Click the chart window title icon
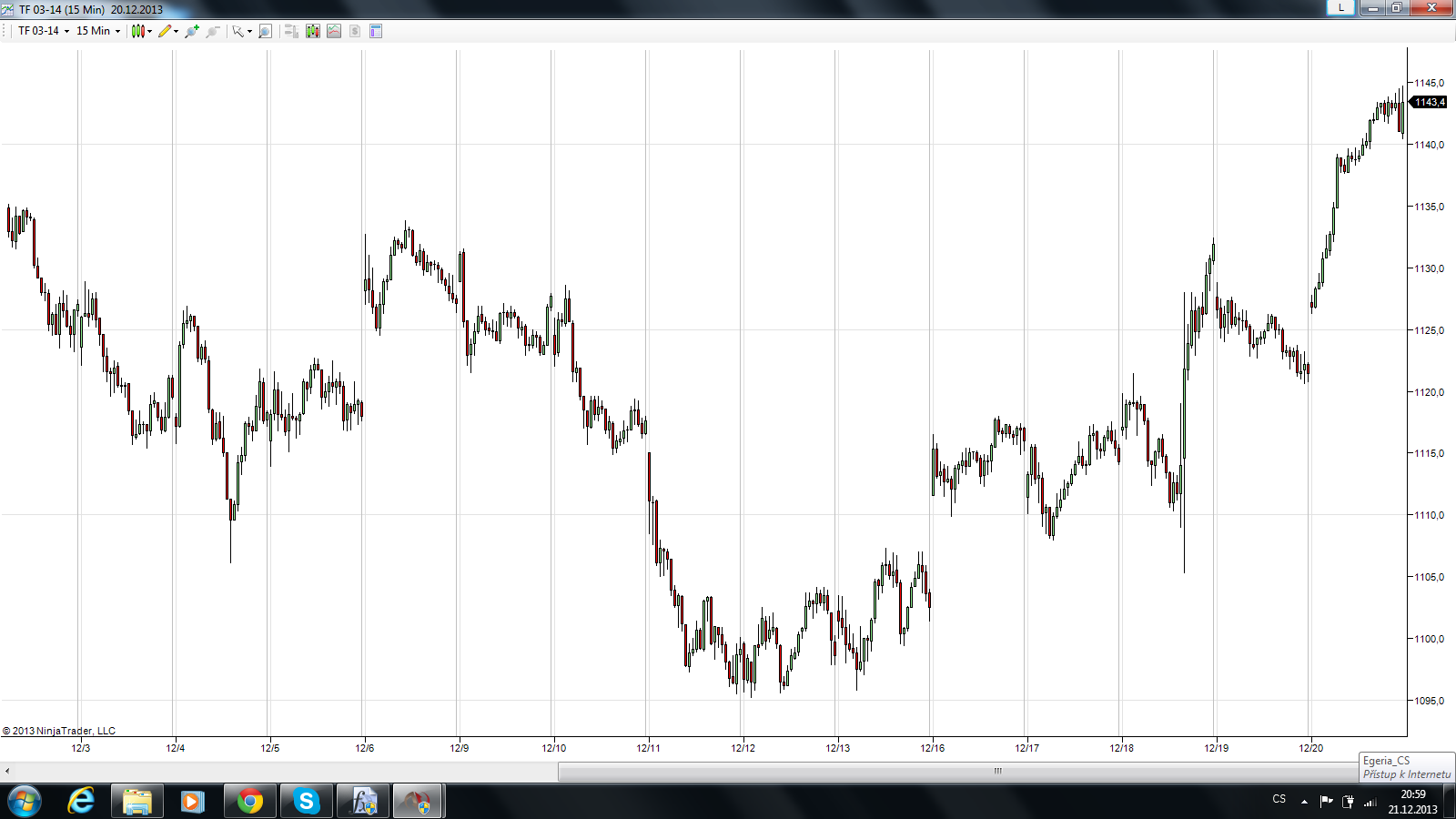Screen dimensions: 1456x819 (x=7, y=9)
